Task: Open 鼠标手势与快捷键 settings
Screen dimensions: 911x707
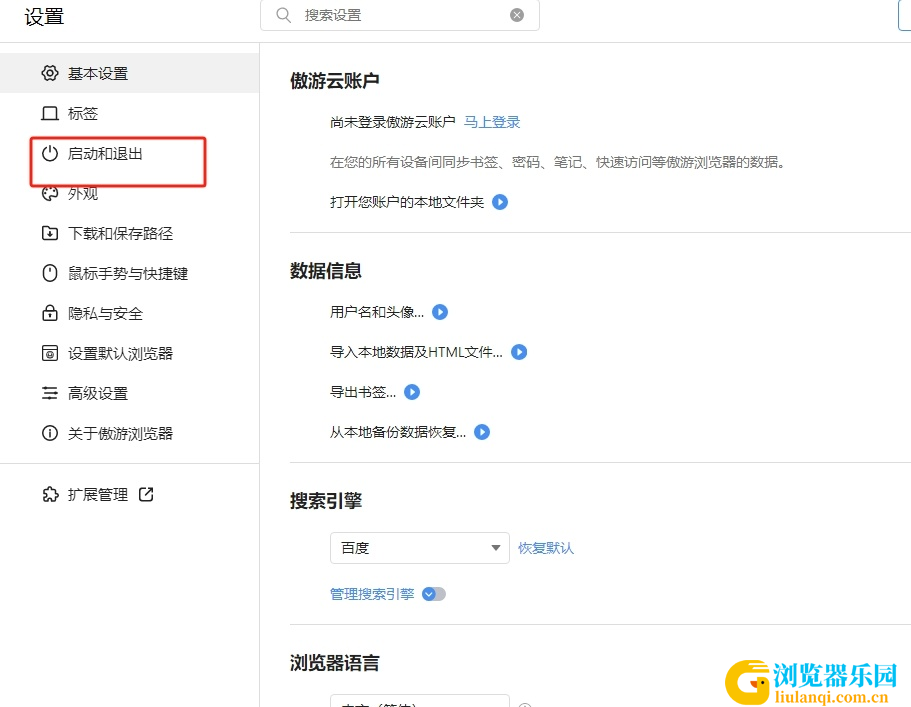Action: pos(130,273)
